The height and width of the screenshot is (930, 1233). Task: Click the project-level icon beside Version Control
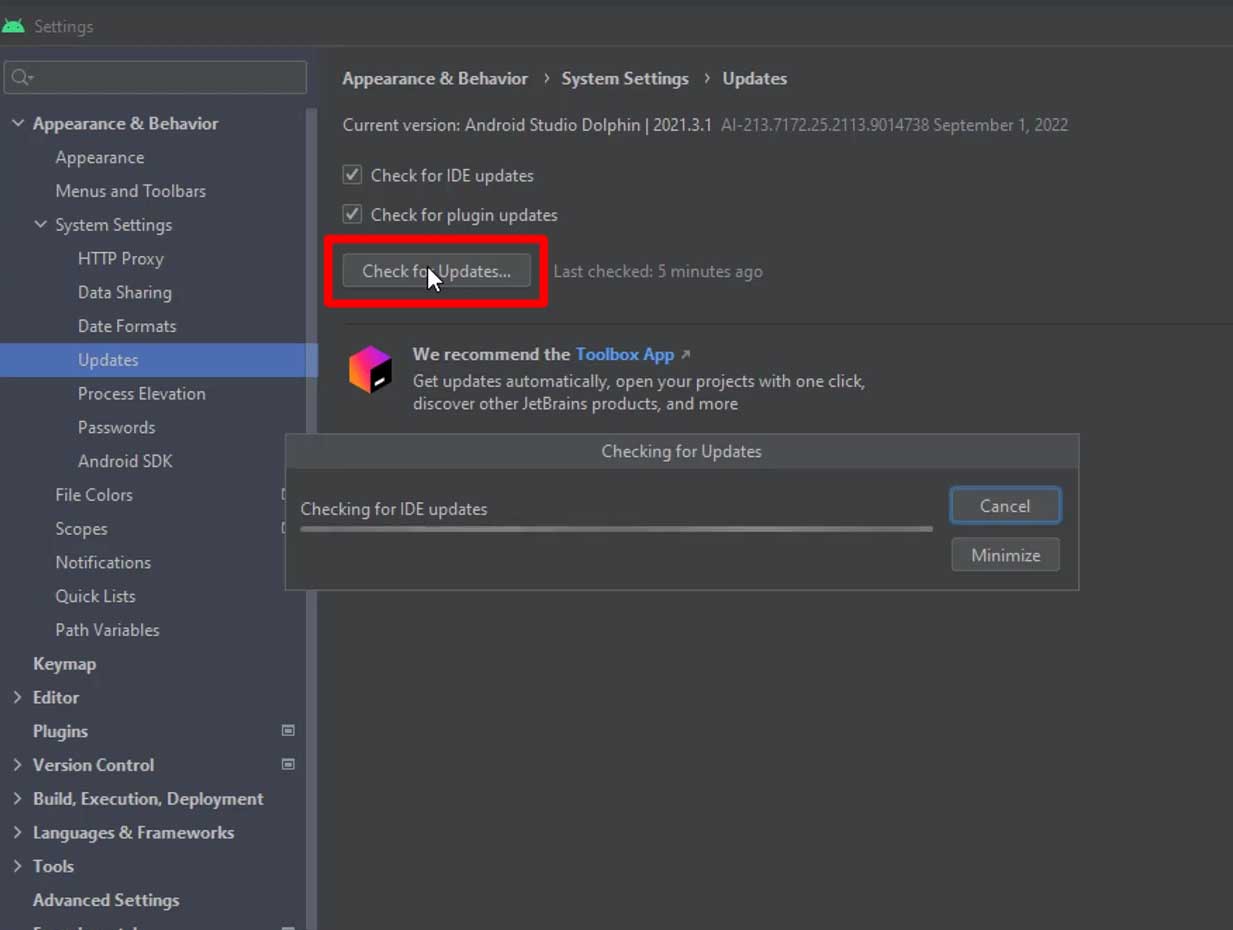[x=288, y=765]
